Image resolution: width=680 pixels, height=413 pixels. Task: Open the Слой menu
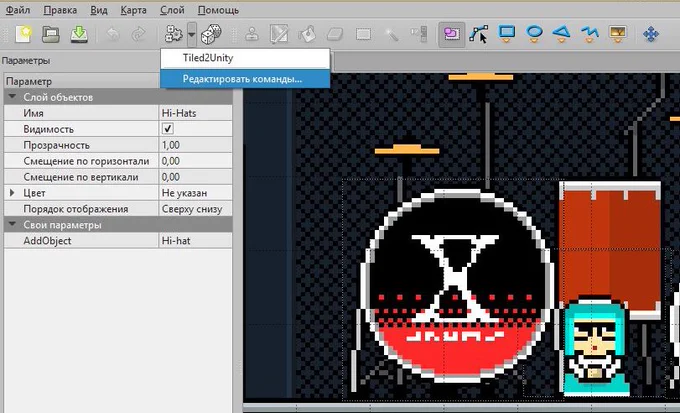pyautogui.click(x=172, y=10)
